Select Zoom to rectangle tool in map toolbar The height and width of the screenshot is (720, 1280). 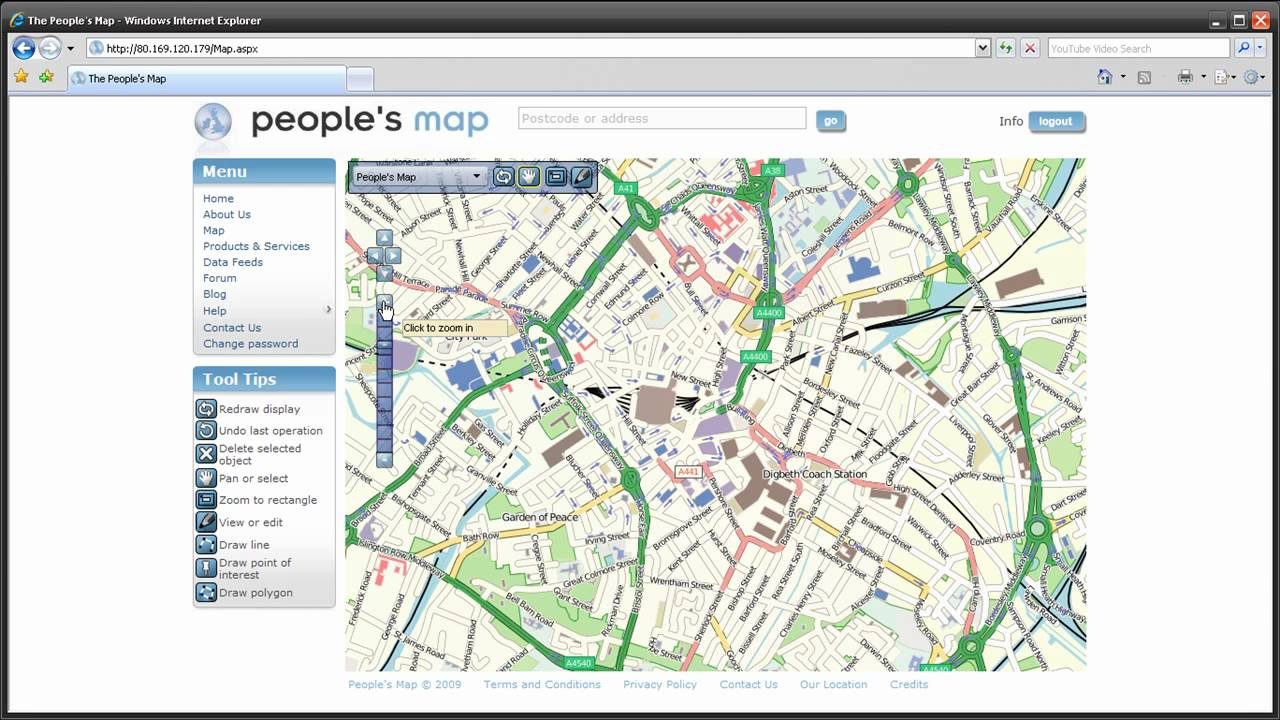[556, 177]
